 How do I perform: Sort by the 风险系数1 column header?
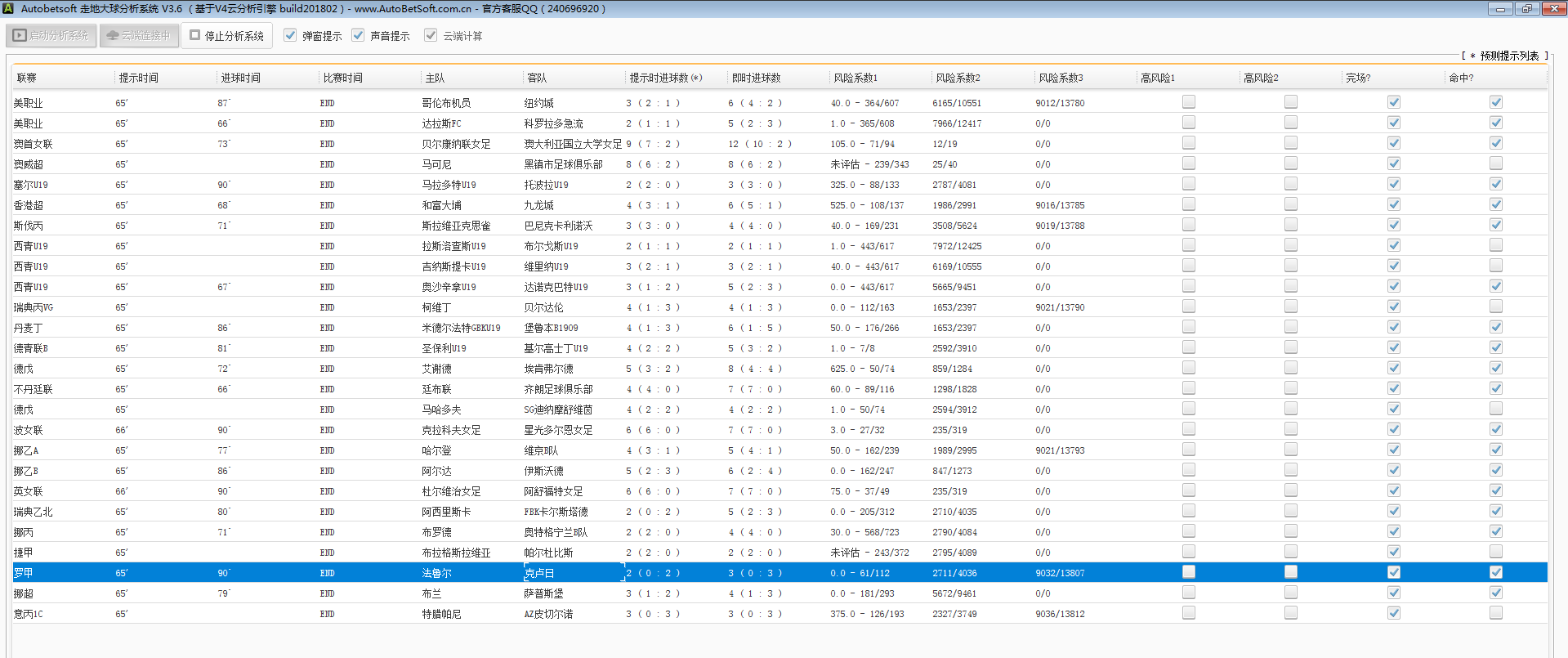pyautogui.click(x=855, y=78)
